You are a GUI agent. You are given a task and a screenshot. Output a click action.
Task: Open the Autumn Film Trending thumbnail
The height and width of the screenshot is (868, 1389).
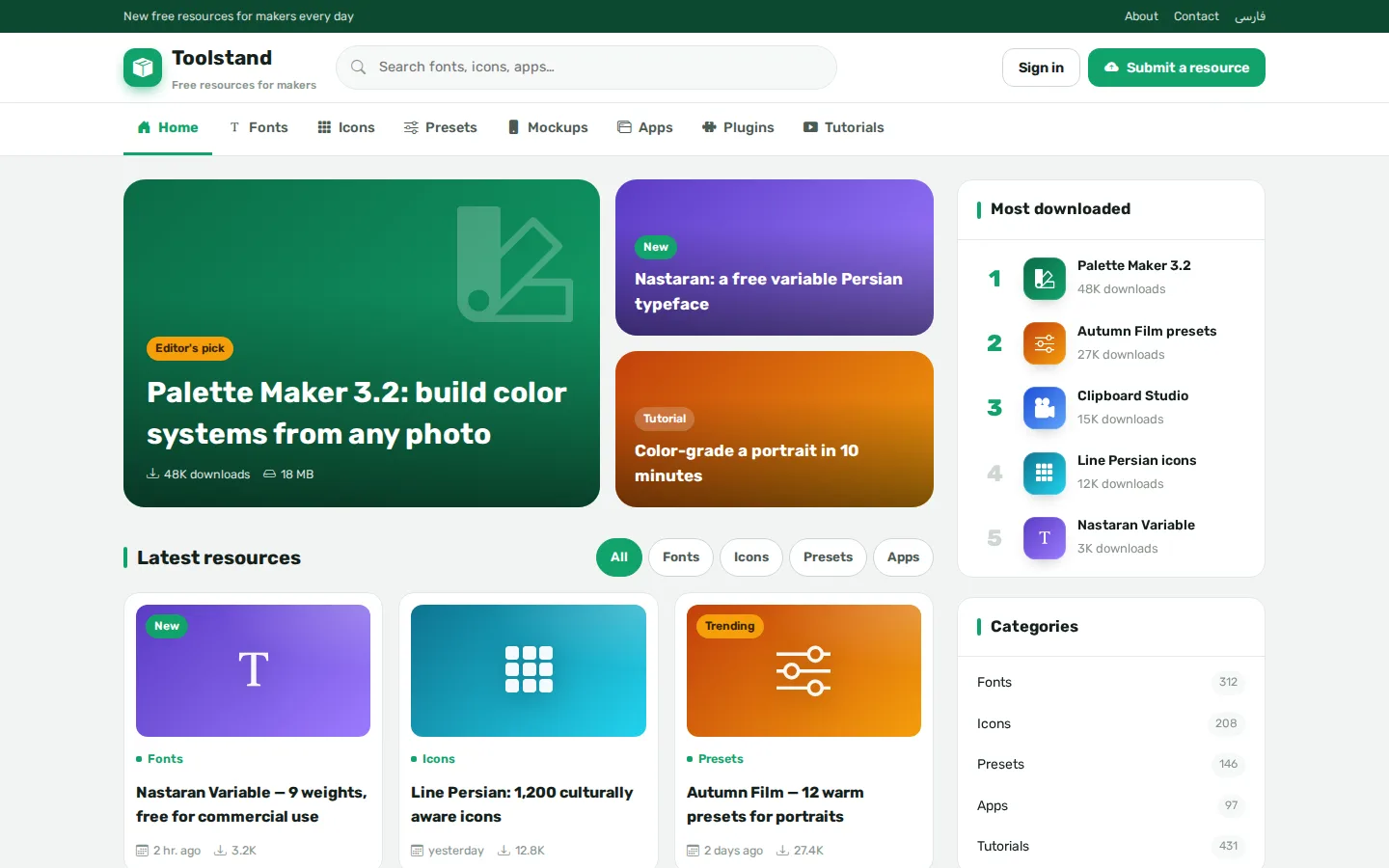click(803, 670)
